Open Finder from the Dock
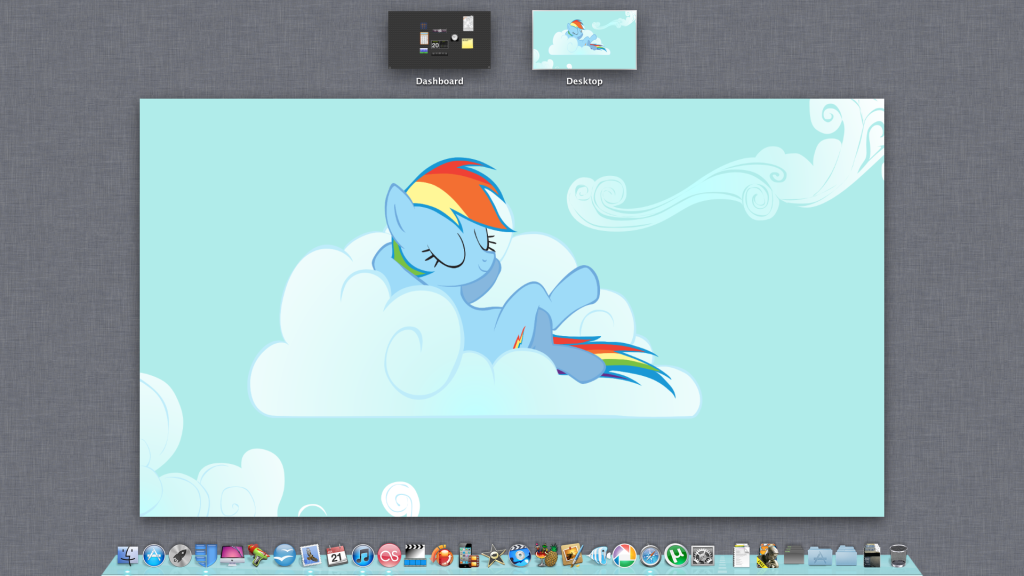1024x576 pixels. (x=127, y=556)
